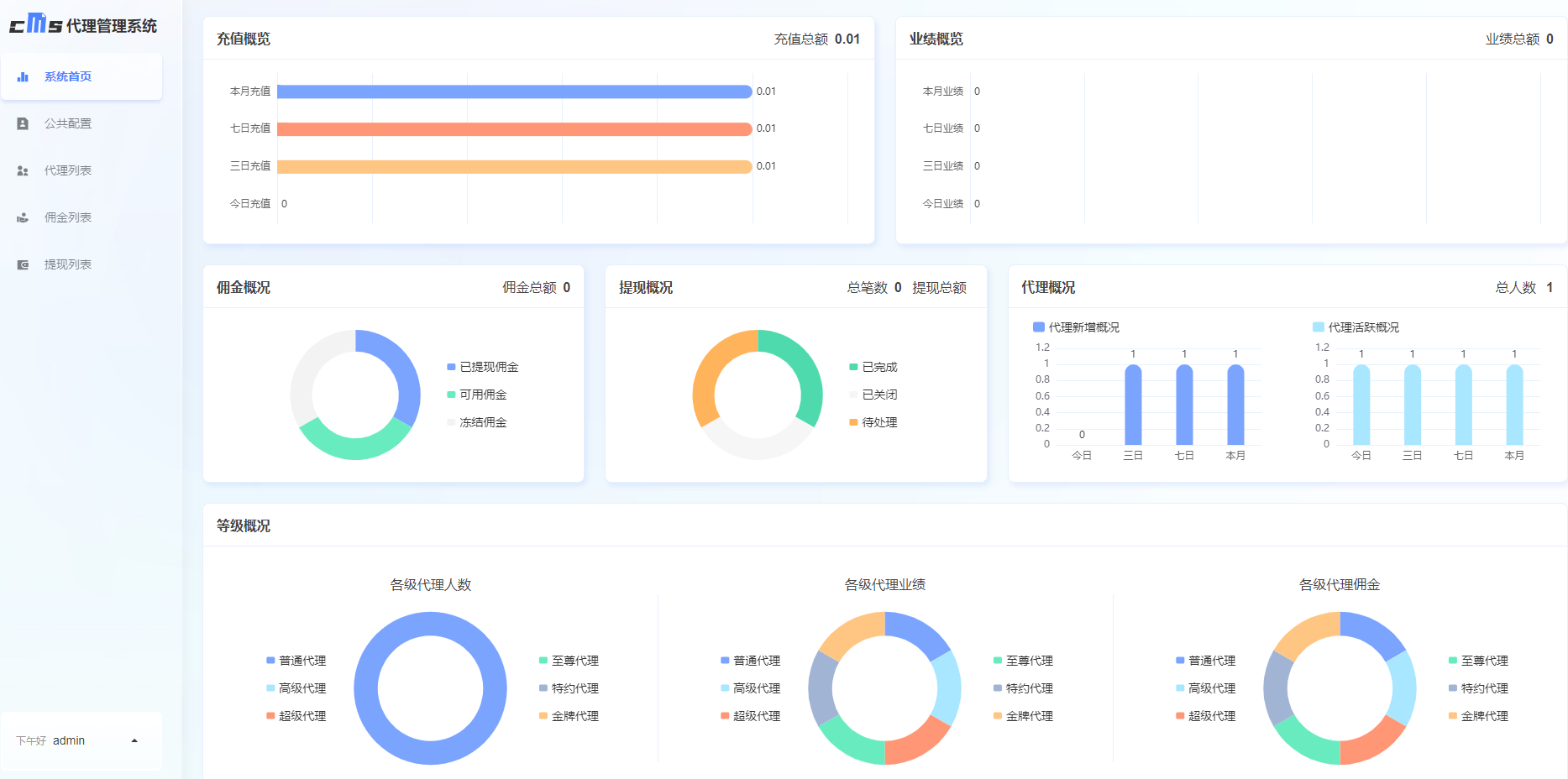Toggle 已完成 legend in withdrawal chart
1568x779 pixels.
[874, 367]
